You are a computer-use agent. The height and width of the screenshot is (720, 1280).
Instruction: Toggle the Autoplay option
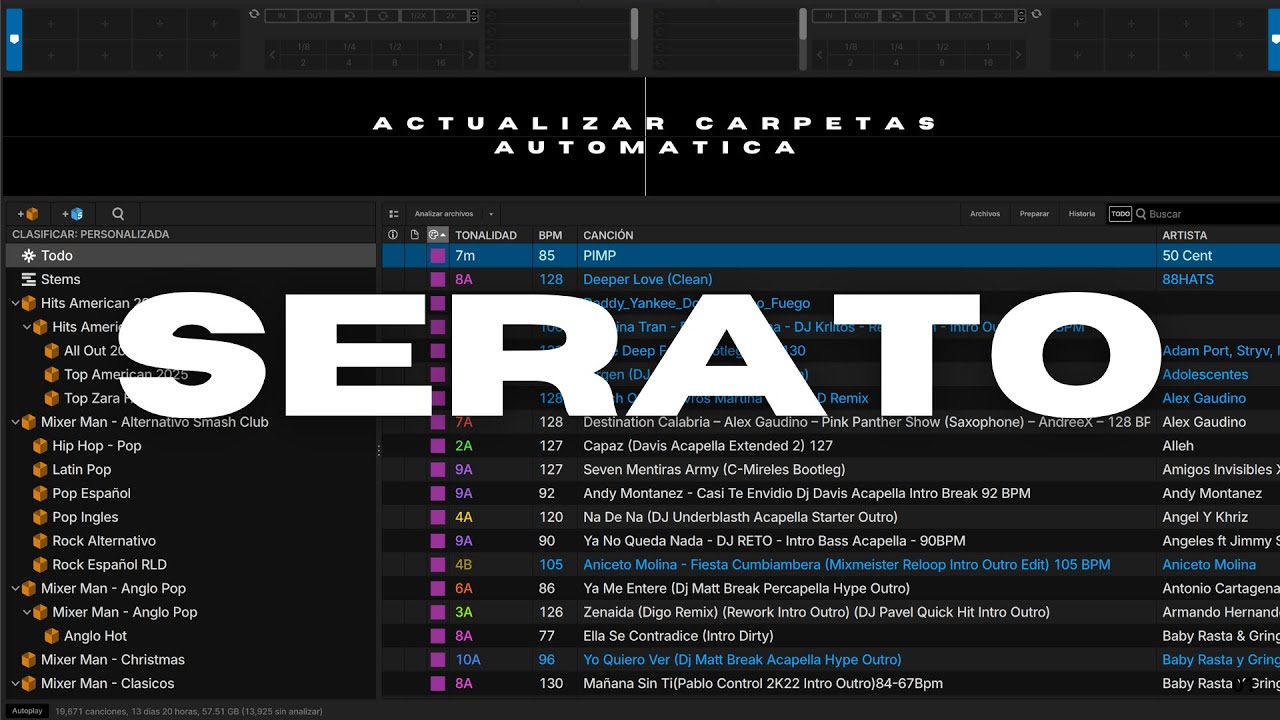coord(27,711)
